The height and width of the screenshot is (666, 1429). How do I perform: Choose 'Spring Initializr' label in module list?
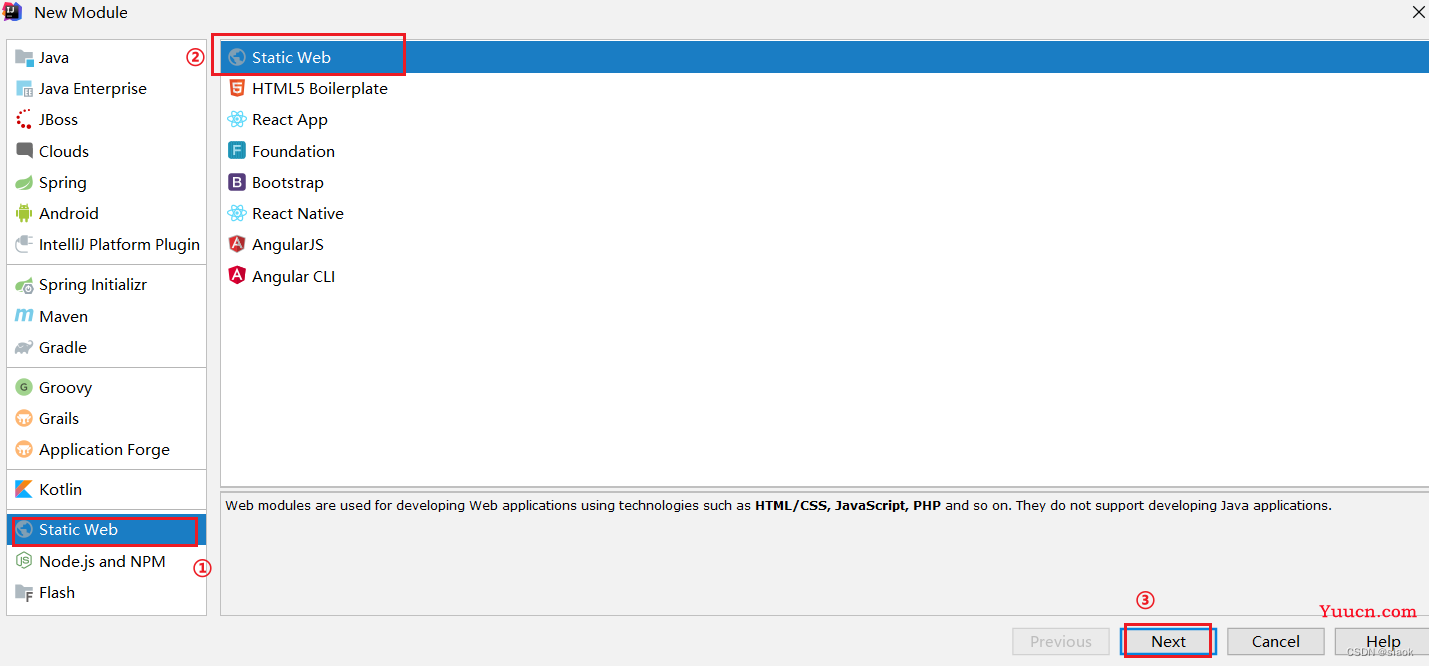[x=93, y=285]
